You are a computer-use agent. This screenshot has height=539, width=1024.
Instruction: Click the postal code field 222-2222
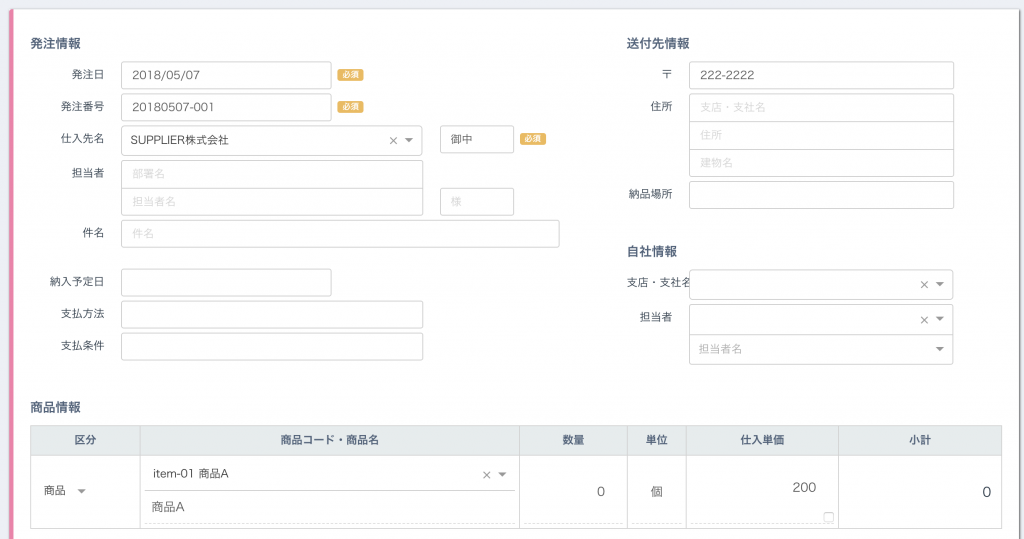pos(821,75)
